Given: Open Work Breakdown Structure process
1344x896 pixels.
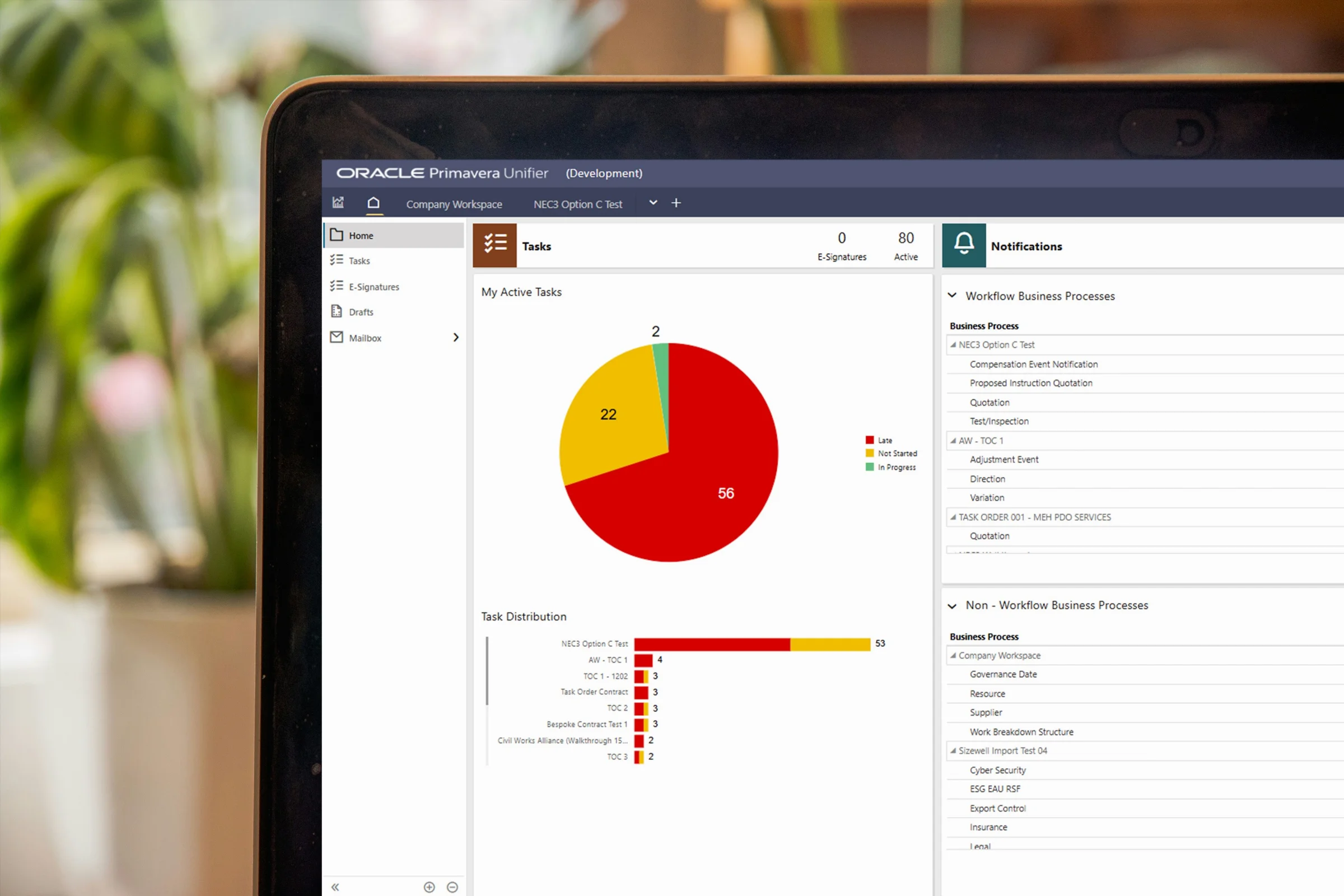Looking at the screenshot, I should [1021, 732].
